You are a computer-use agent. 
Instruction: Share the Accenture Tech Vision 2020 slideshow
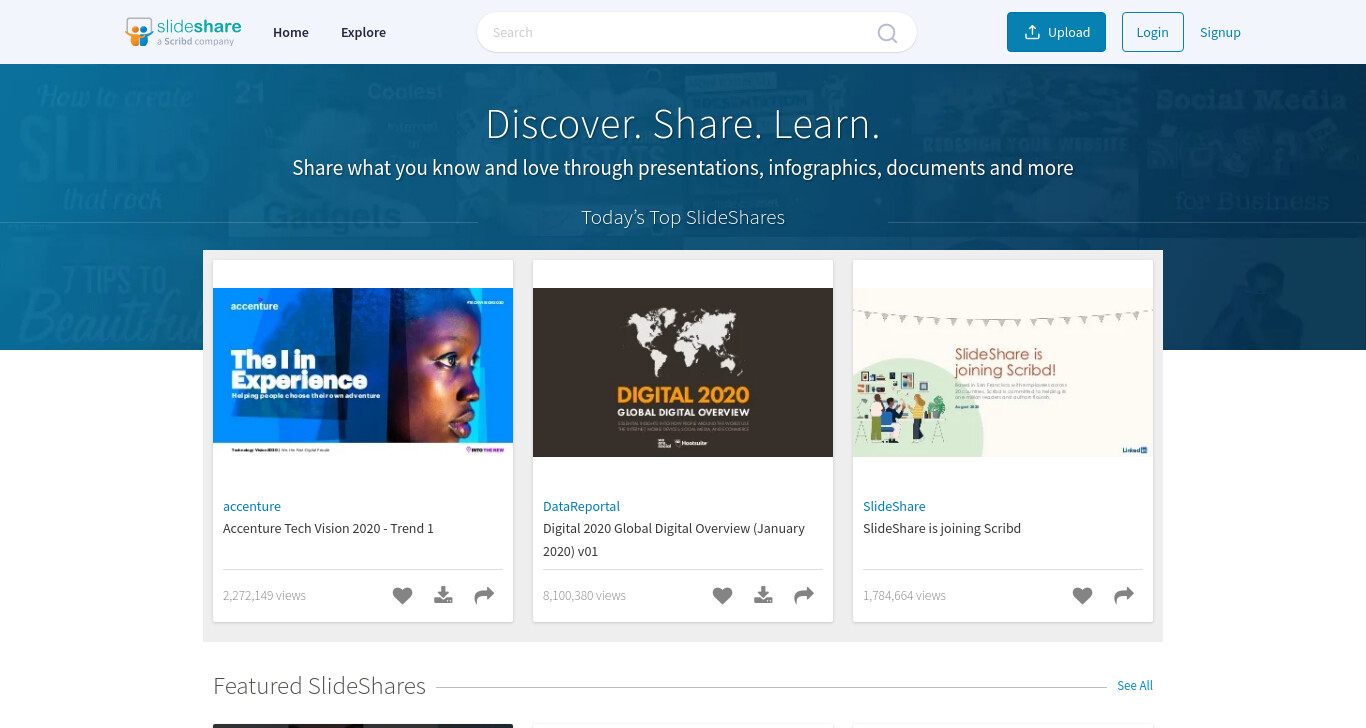pos(484,595)
